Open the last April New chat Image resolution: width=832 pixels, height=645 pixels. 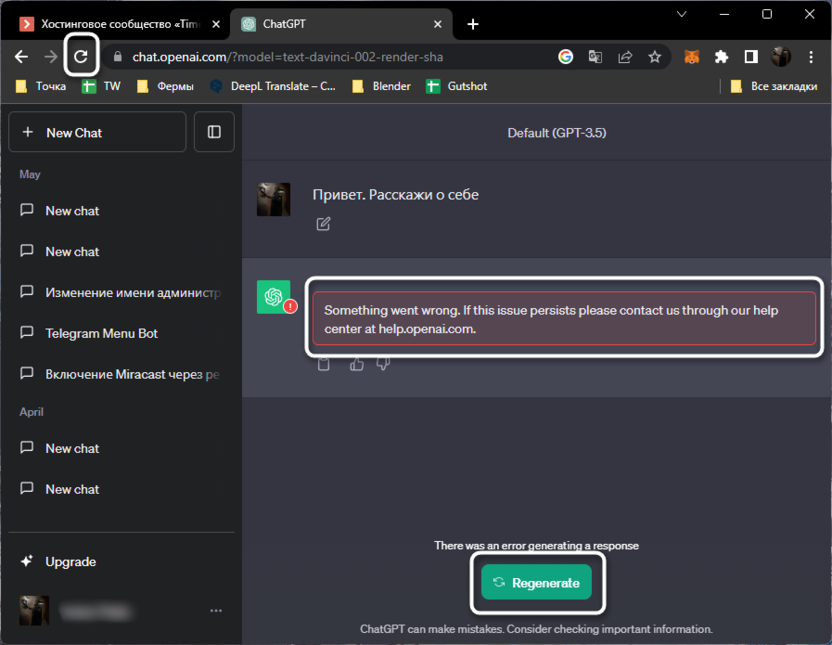pos(121,489)
